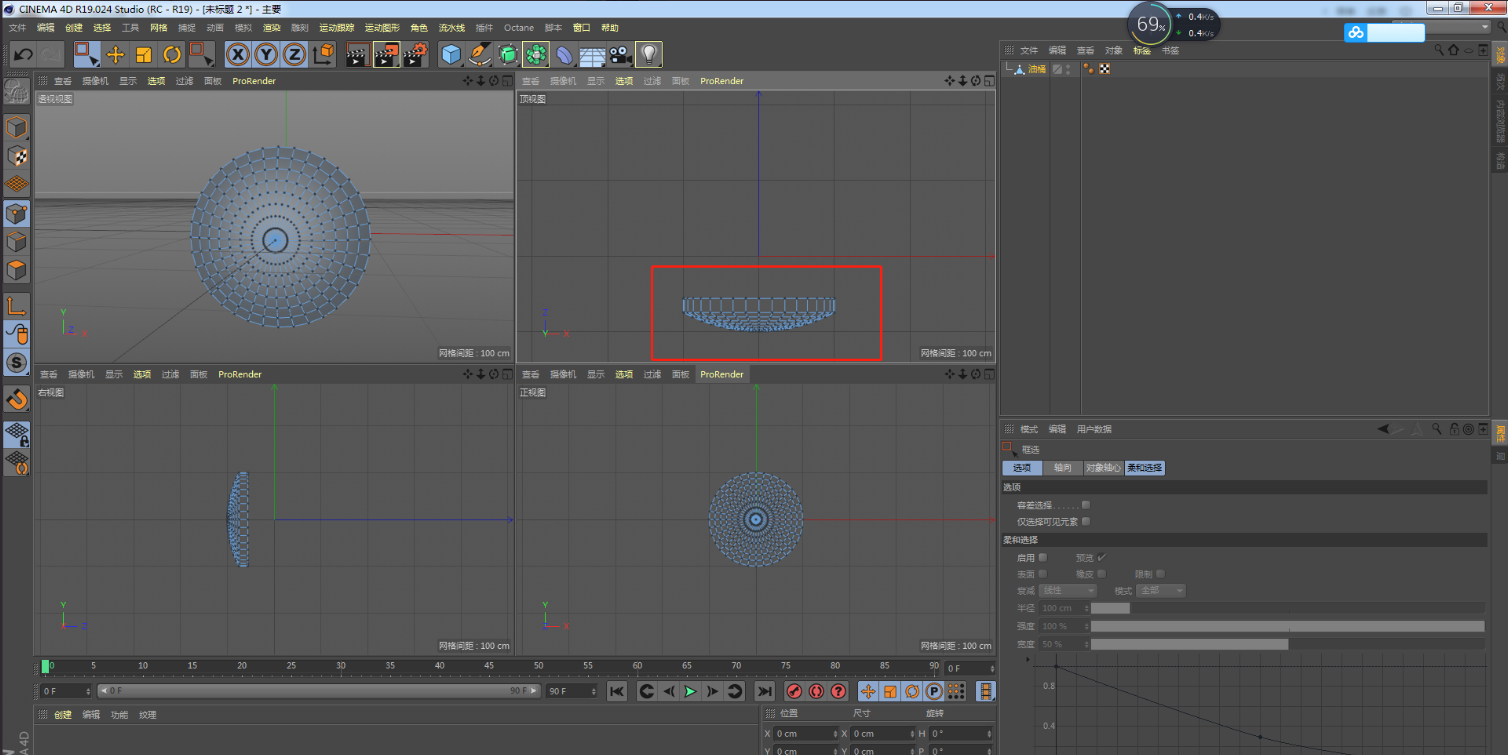Toggle the Y axis lock
This screenshot has height=755, width=1508.
pyautogui.click(x=266, y=54)
